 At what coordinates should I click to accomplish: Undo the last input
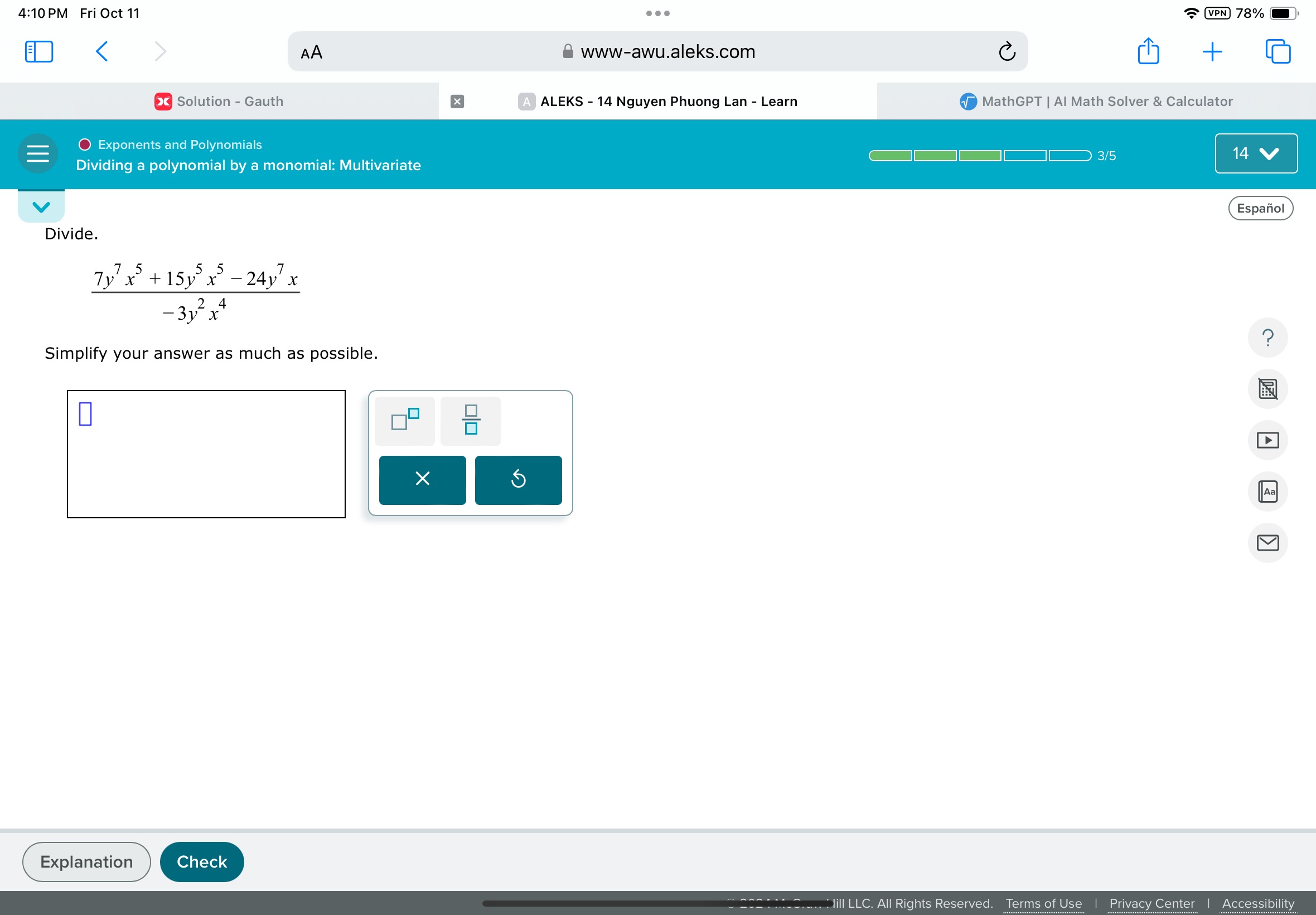coord(518,480)
